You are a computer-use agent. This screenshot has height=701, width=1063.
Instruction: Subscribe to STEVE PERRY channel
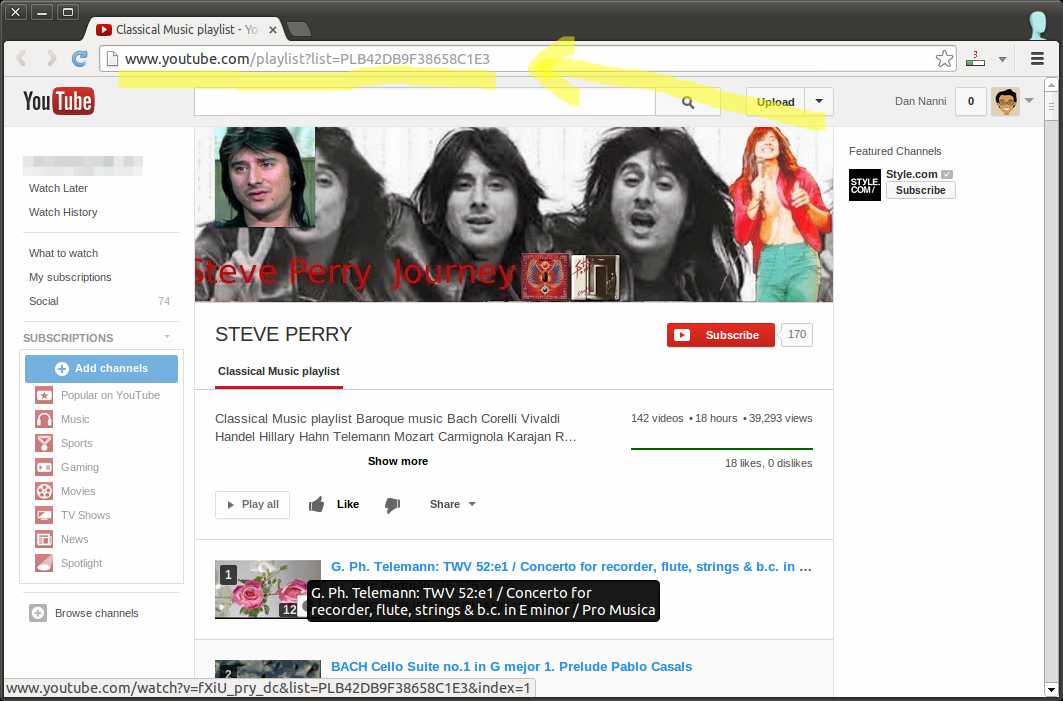[721, 335]
